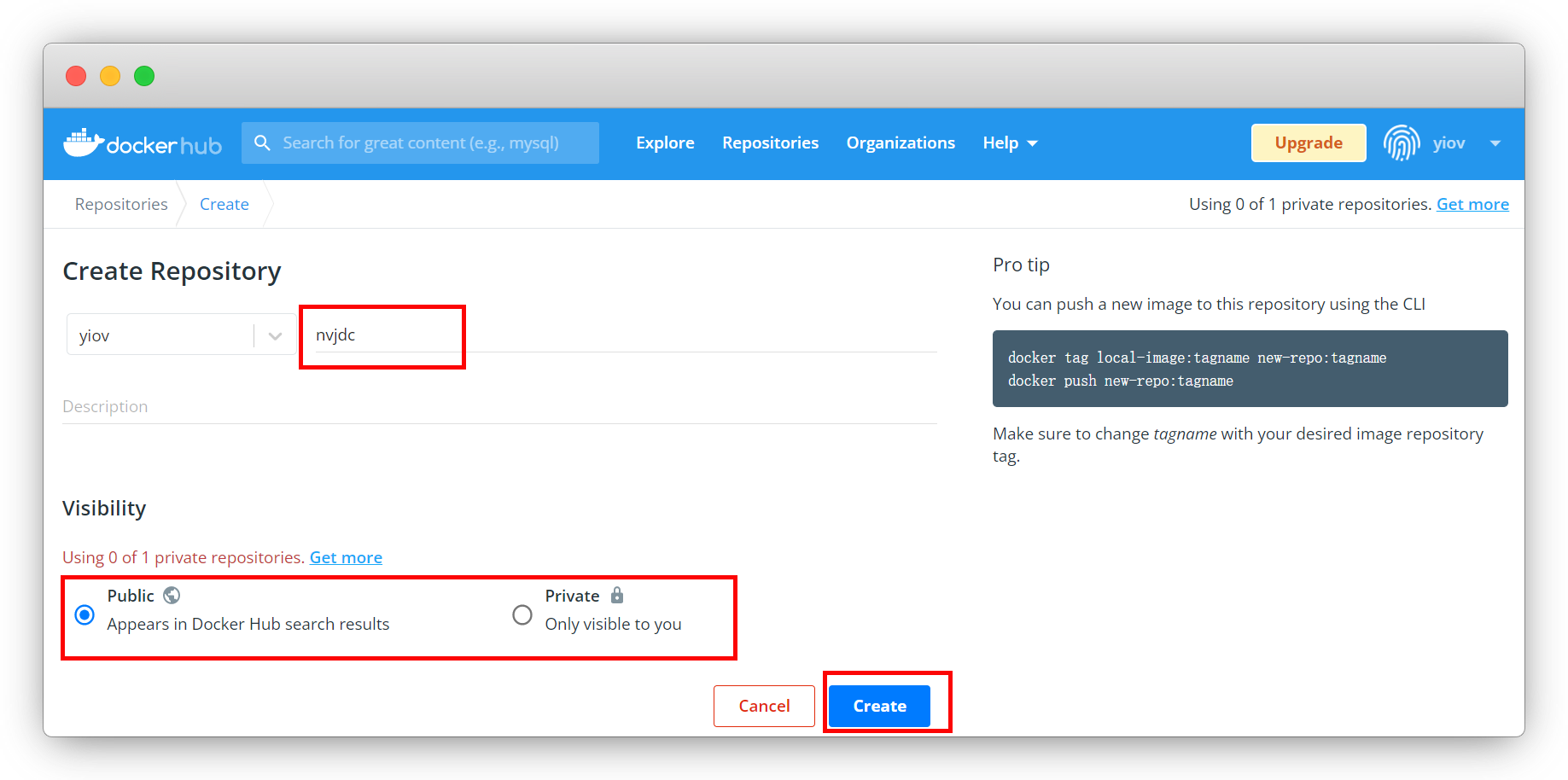
Task: Go to Explore in navigation bar
Action: tap(665, 143)
